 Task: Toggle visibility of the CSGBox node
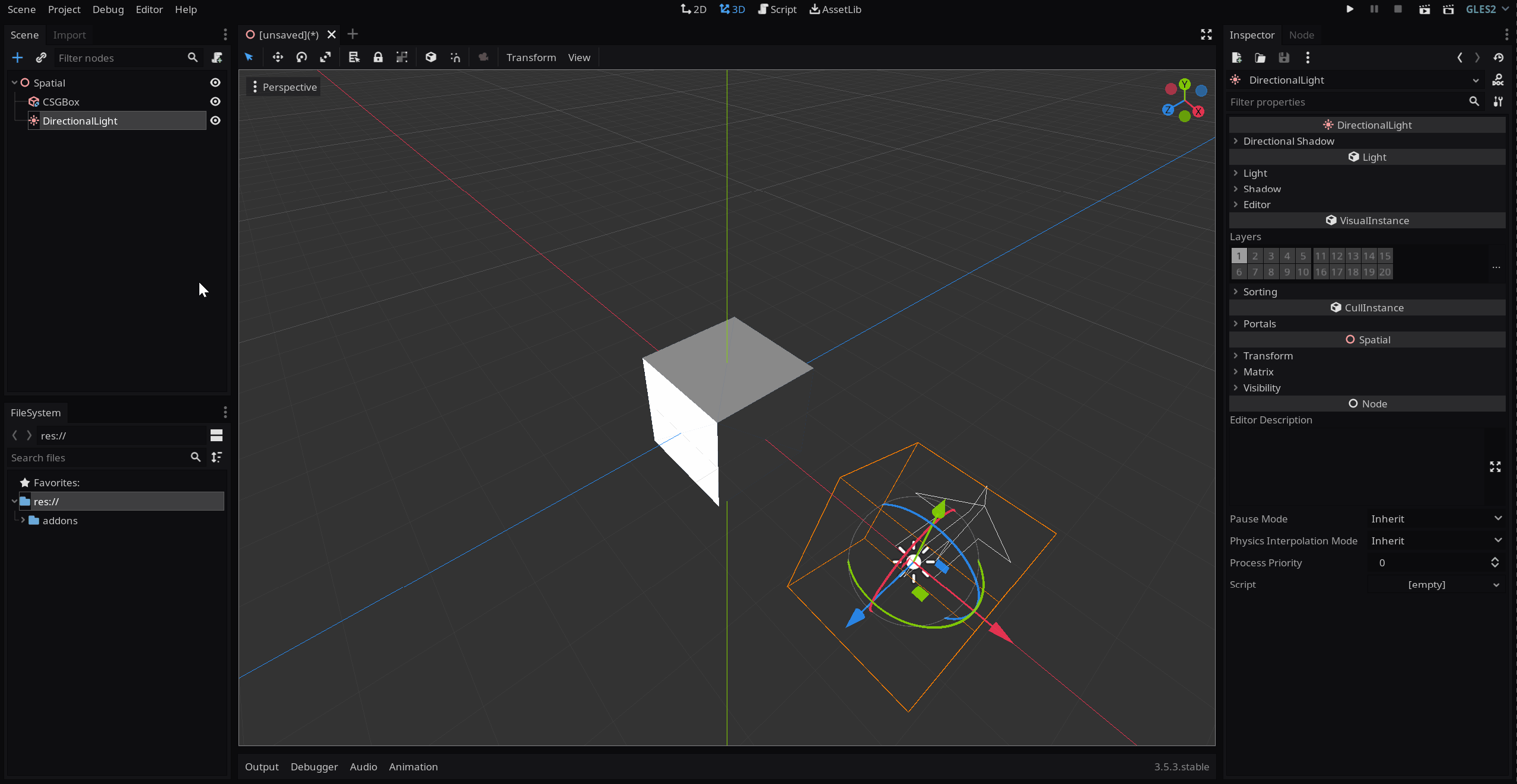click(215, 102)
